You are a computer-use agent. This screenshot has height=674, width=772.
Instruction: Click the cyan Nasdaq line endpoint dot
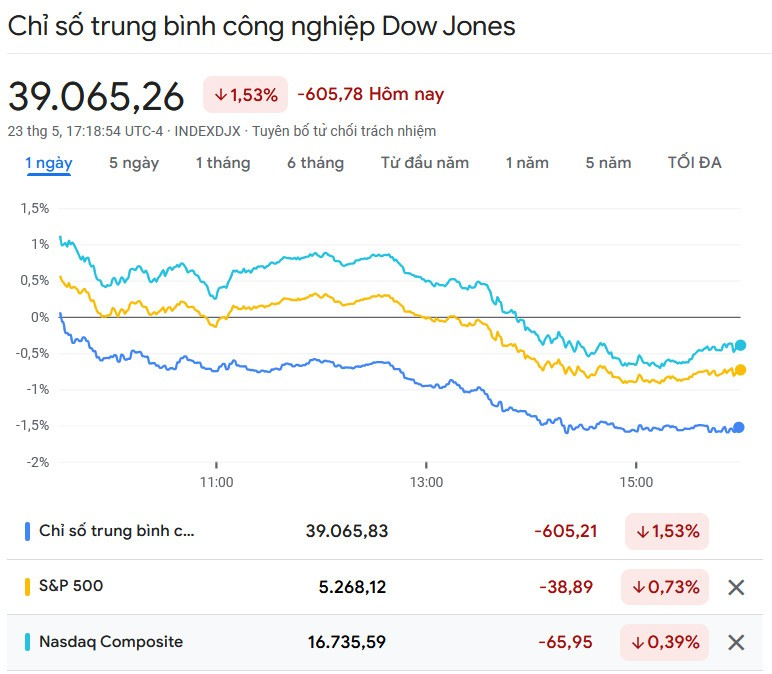[x=740, y=345]
